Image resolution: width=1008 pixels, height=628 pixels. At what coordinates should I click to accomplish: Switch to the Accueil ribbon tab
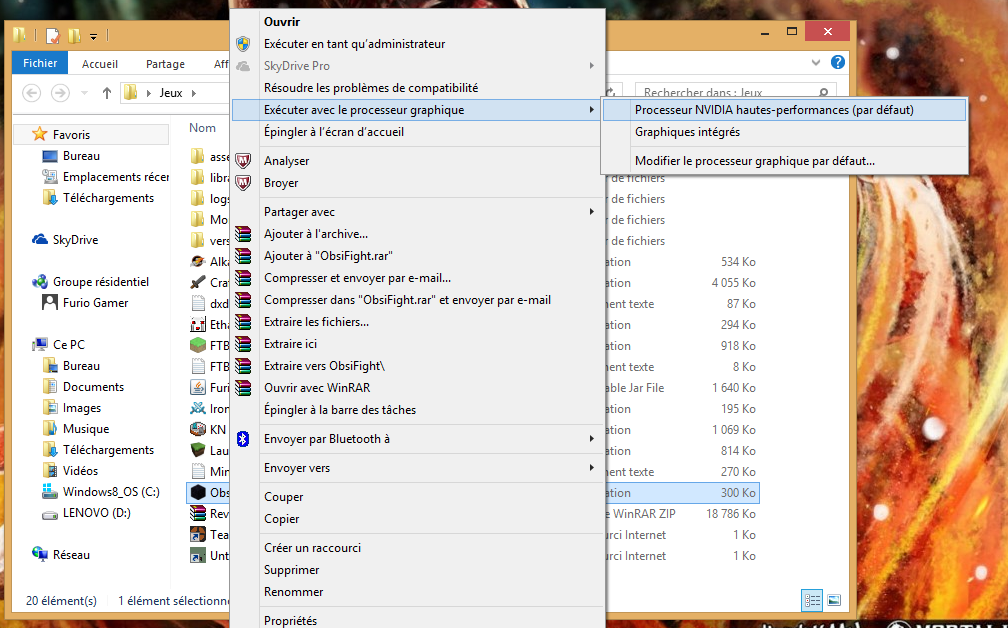tap(100, 64)
